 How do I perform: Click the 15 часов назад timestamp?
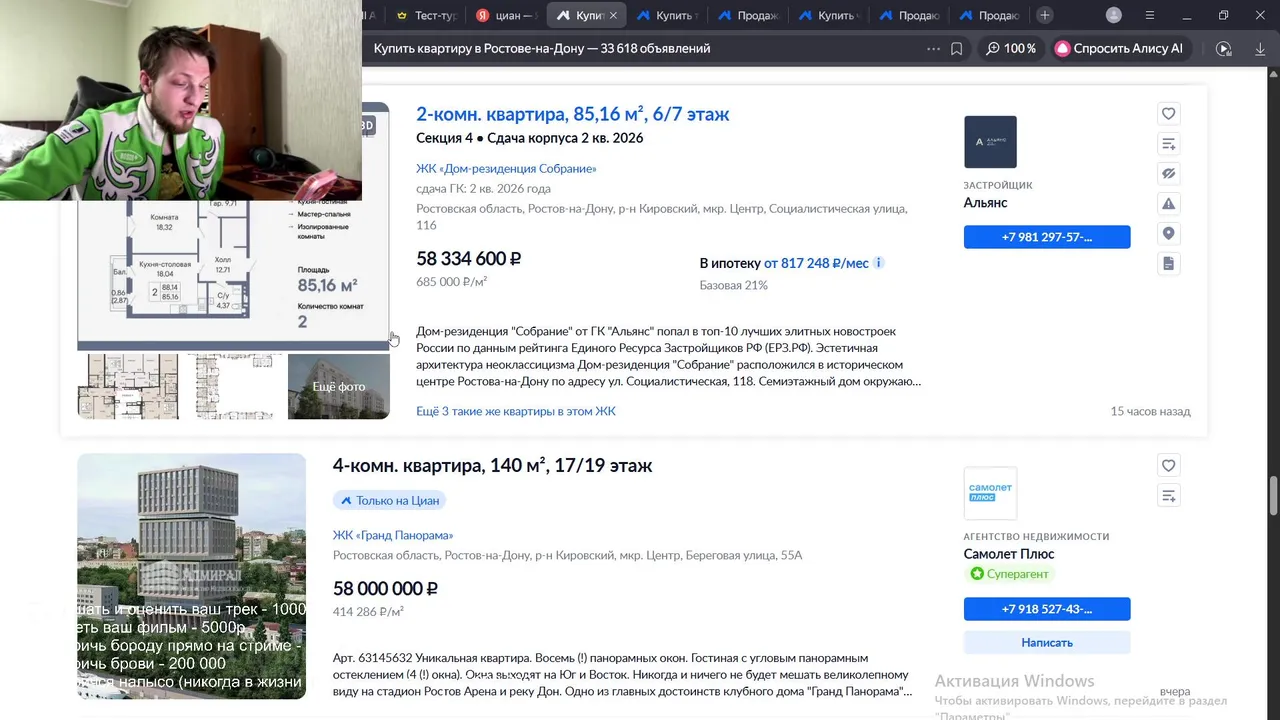pyautogui.click(x=1150, y=411)
